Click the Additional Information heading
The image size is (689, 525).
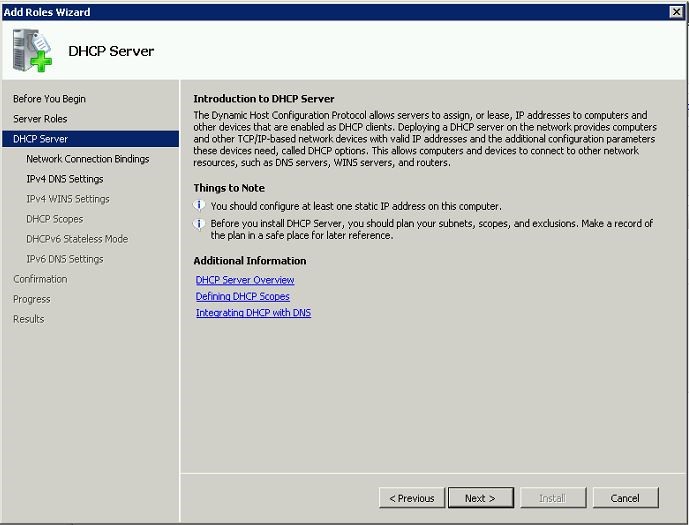click(250, 261)
